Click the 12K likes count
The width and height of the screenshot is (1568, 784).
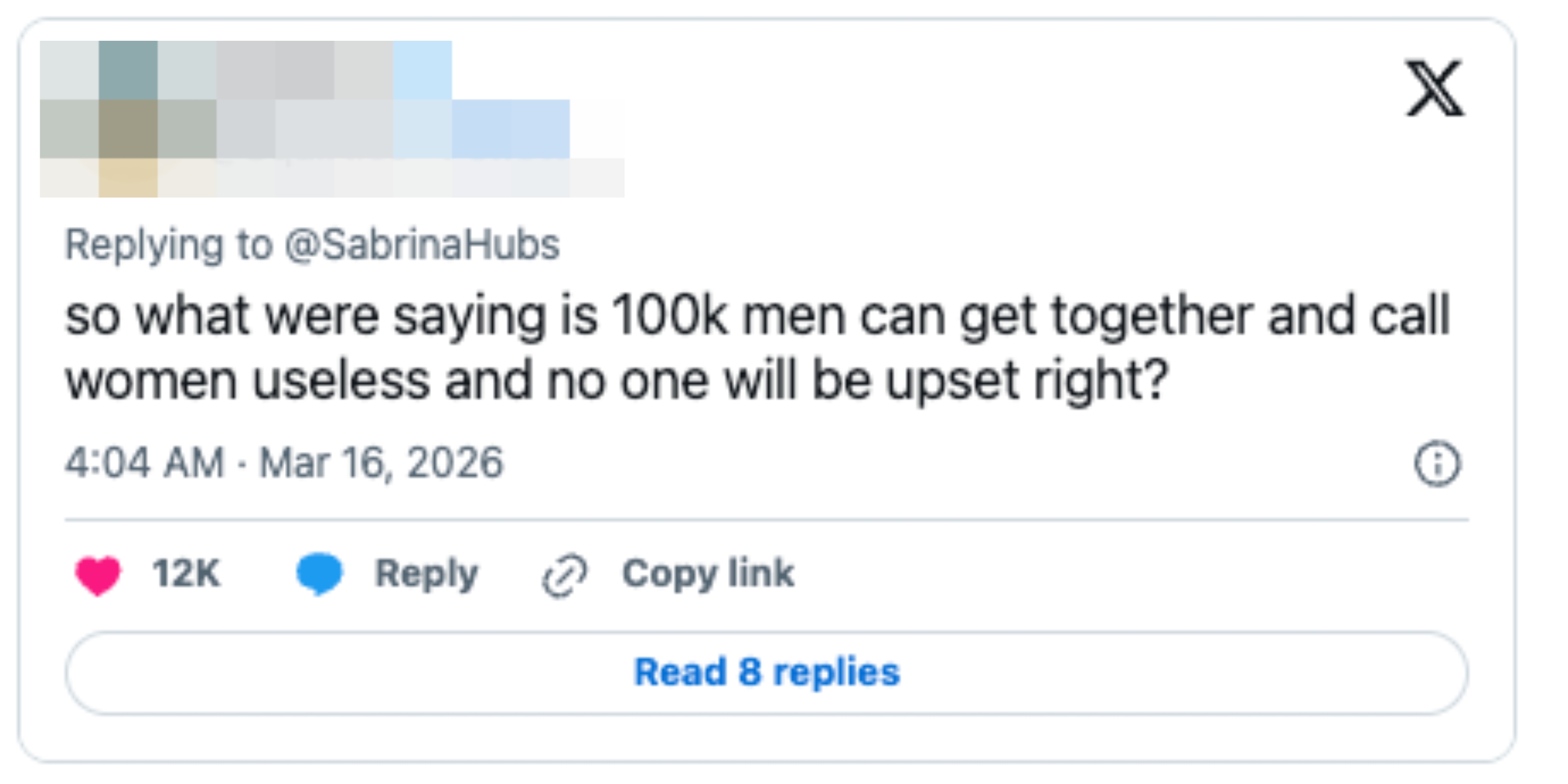[186, 573]
